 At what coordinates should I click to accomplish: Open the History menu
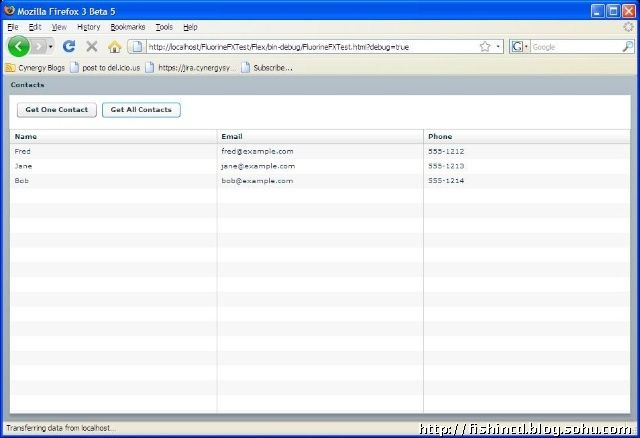[89, 27]
